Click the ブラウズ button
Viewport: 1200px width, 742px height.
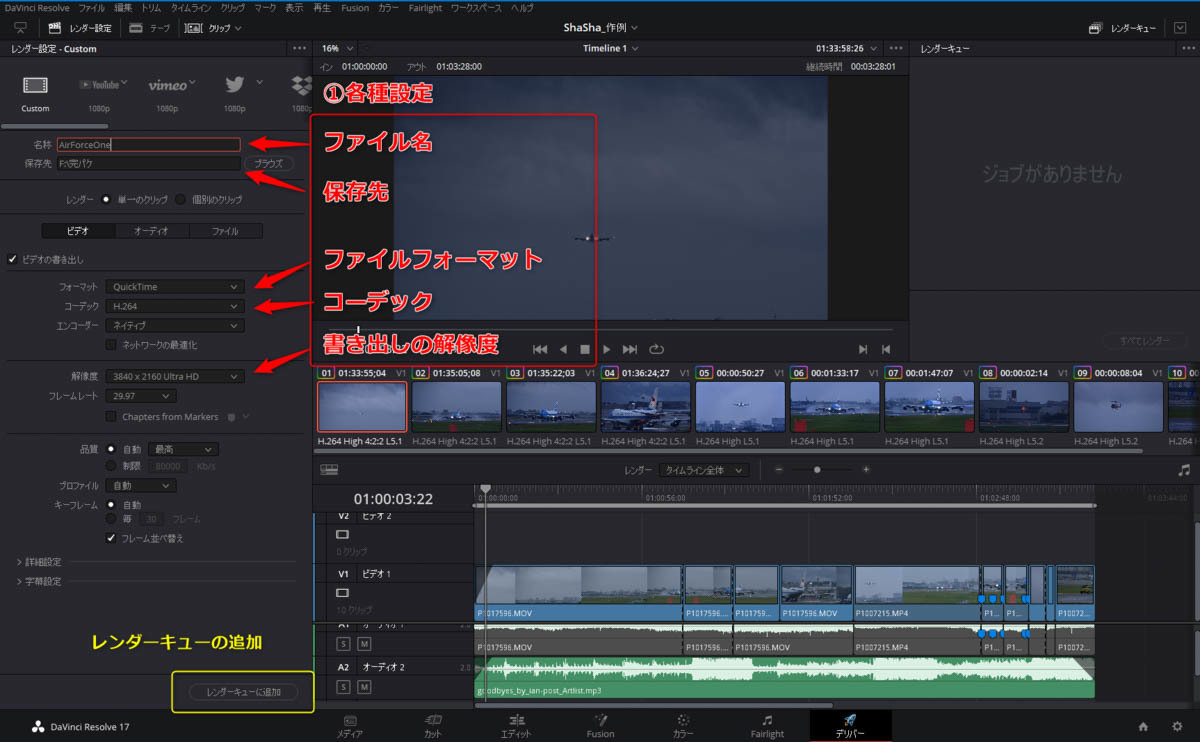coord(269,163)
